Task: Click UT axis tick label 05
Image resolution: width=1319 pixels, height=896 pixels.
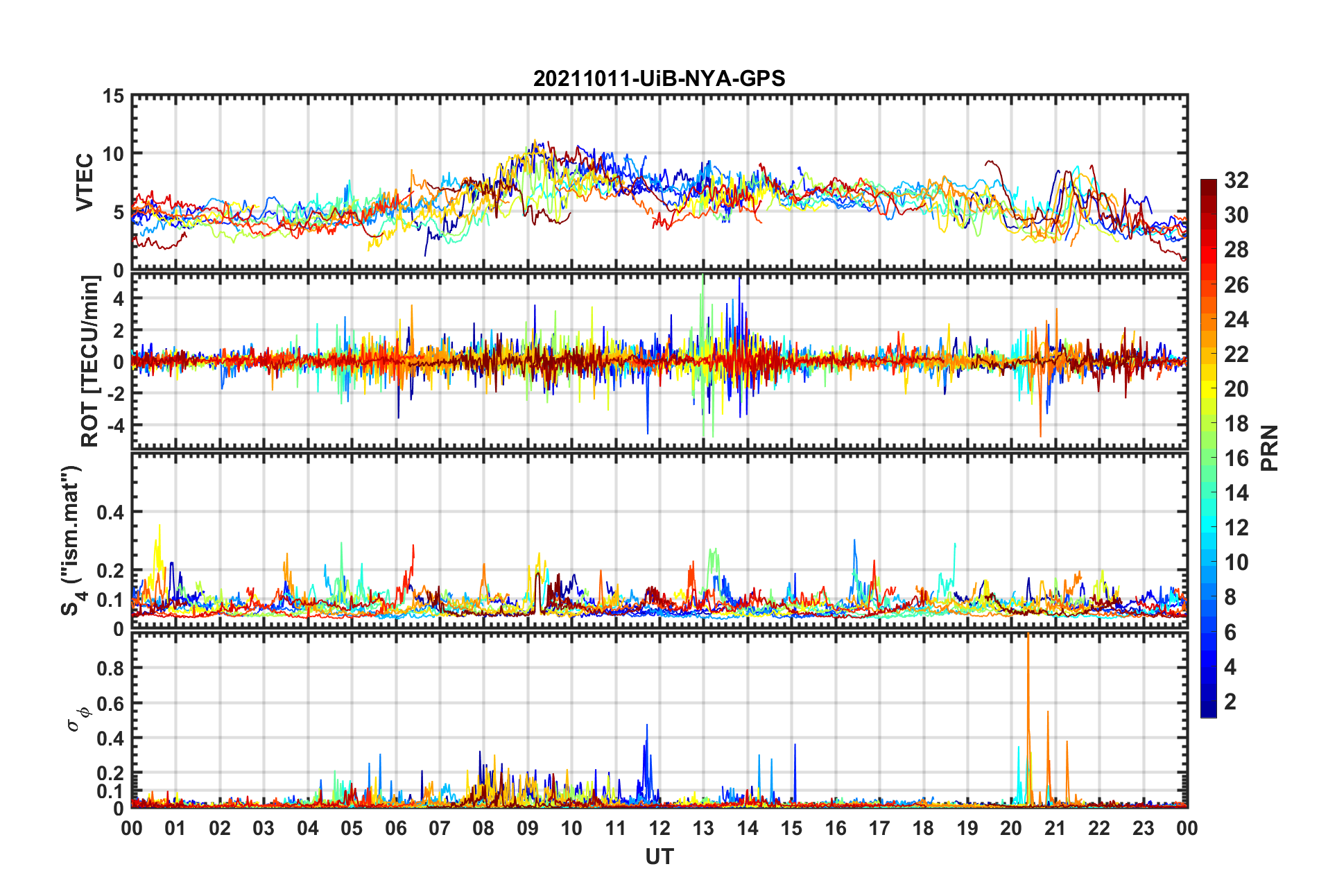Action: (x=352, y=828)
